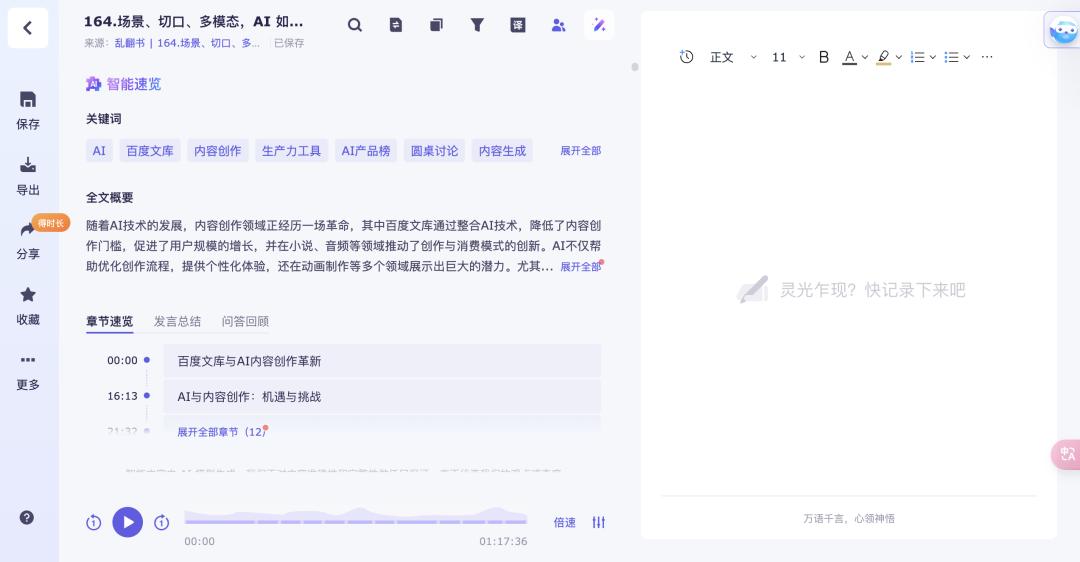Open the translate icon in header
Screen dimensions: 1080x562
click(x=518, y=25)
